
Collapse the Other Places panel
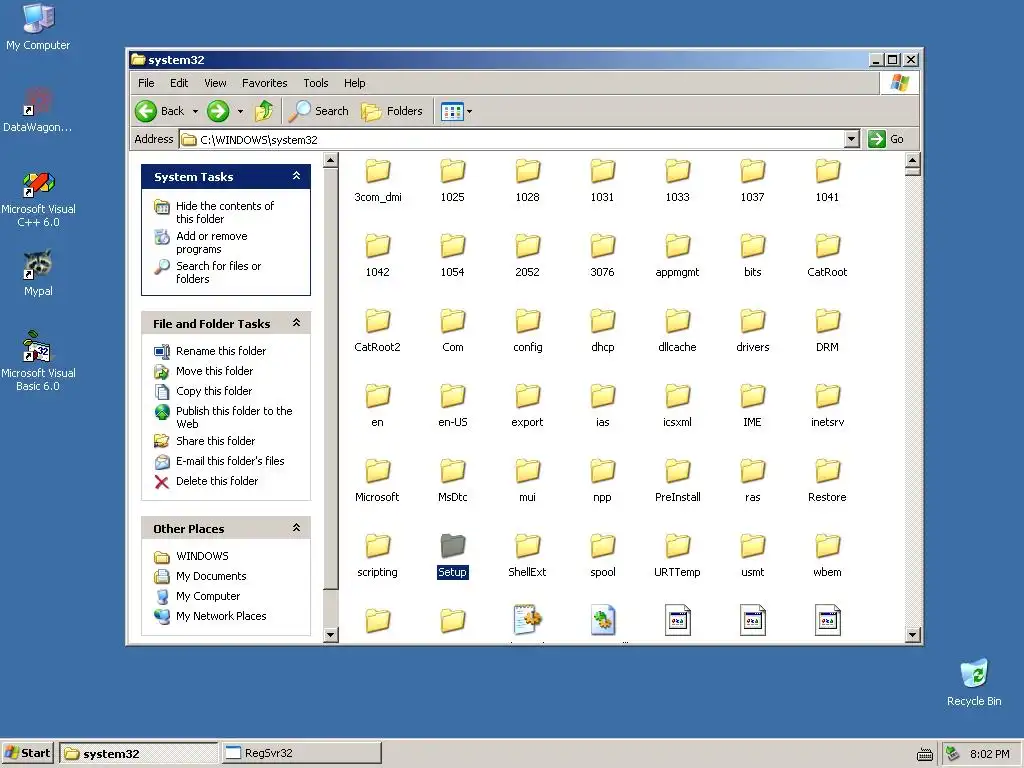[296, 528]
